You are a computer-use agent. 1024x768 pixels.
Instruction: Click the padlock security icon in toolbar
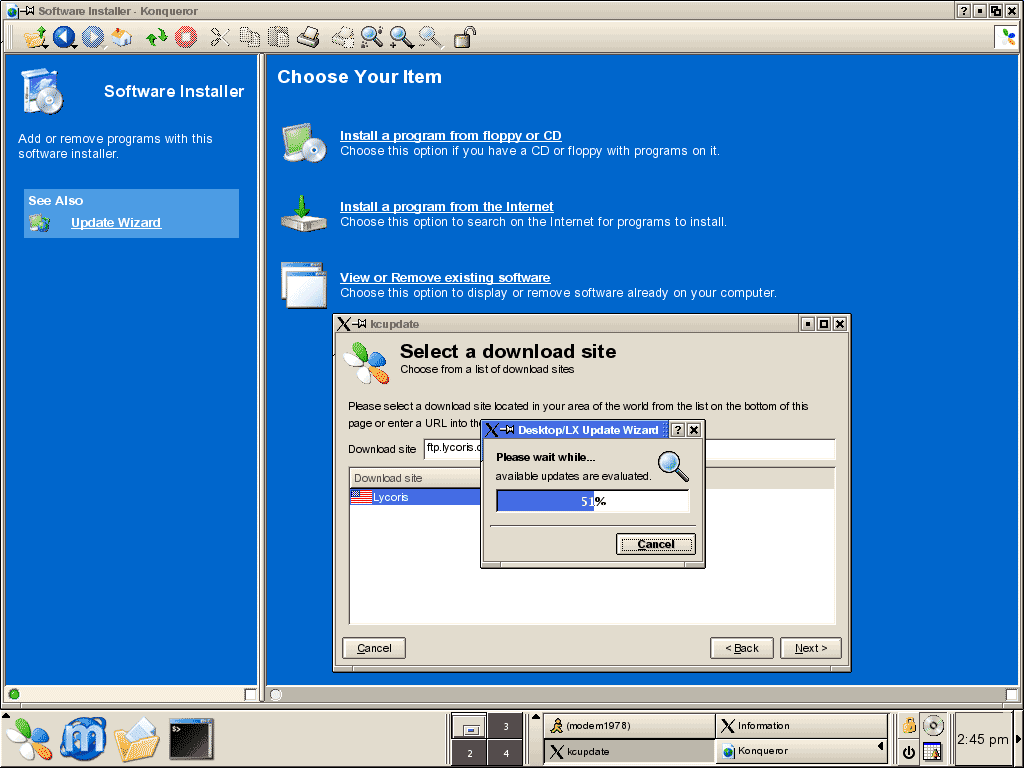(x=465, y=38)
